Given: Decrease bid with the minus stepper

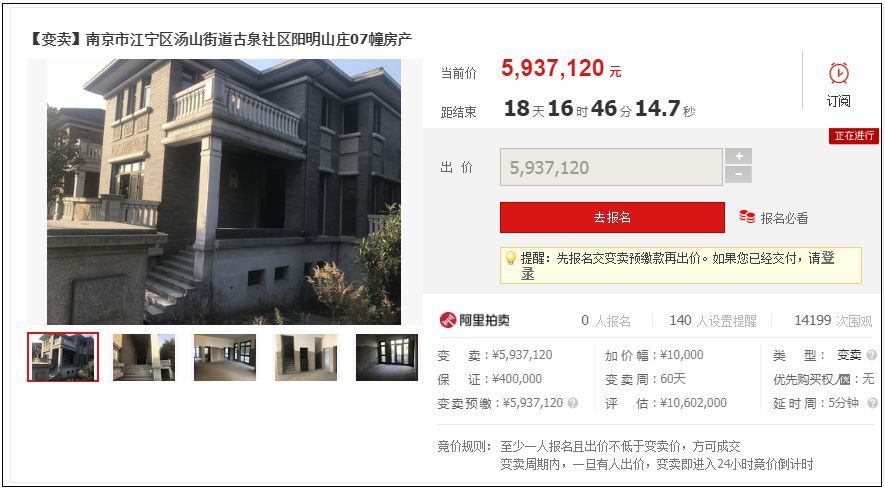Looking at the screenshot, I should 738,174.
